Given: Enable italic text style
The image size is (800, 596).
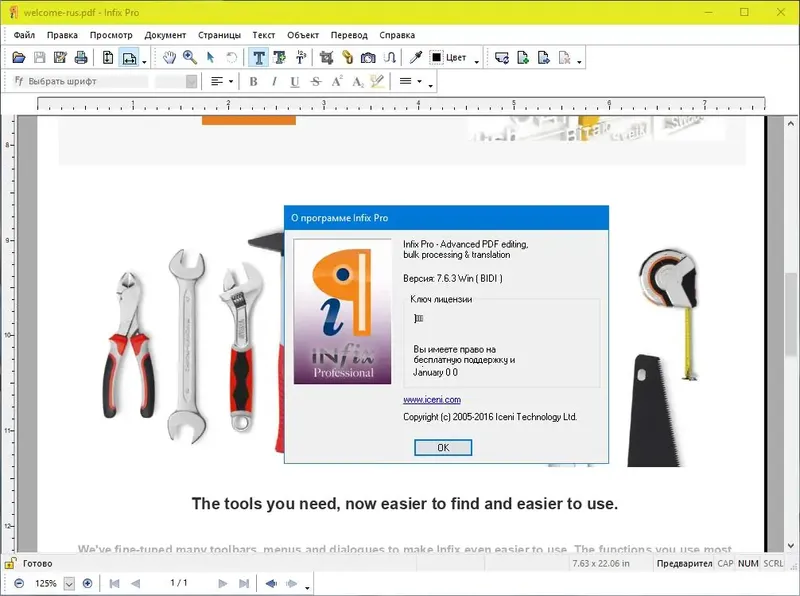Looking at the screenshot, I should 273,81.
